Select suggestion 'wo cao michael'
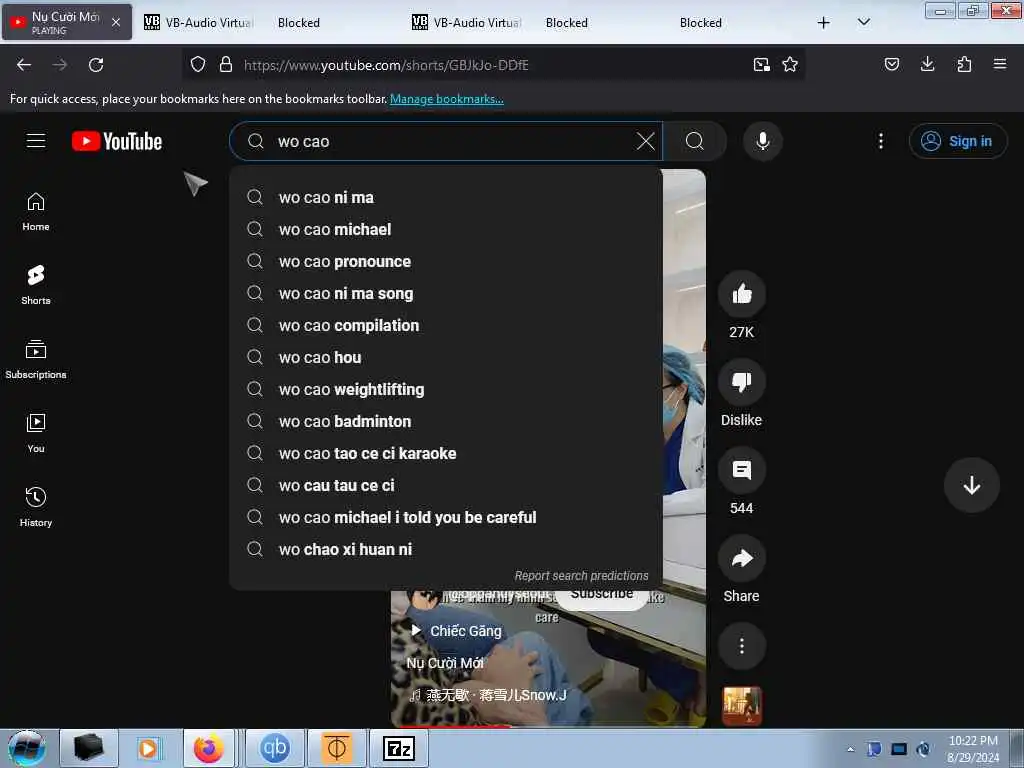 [445, 229]
